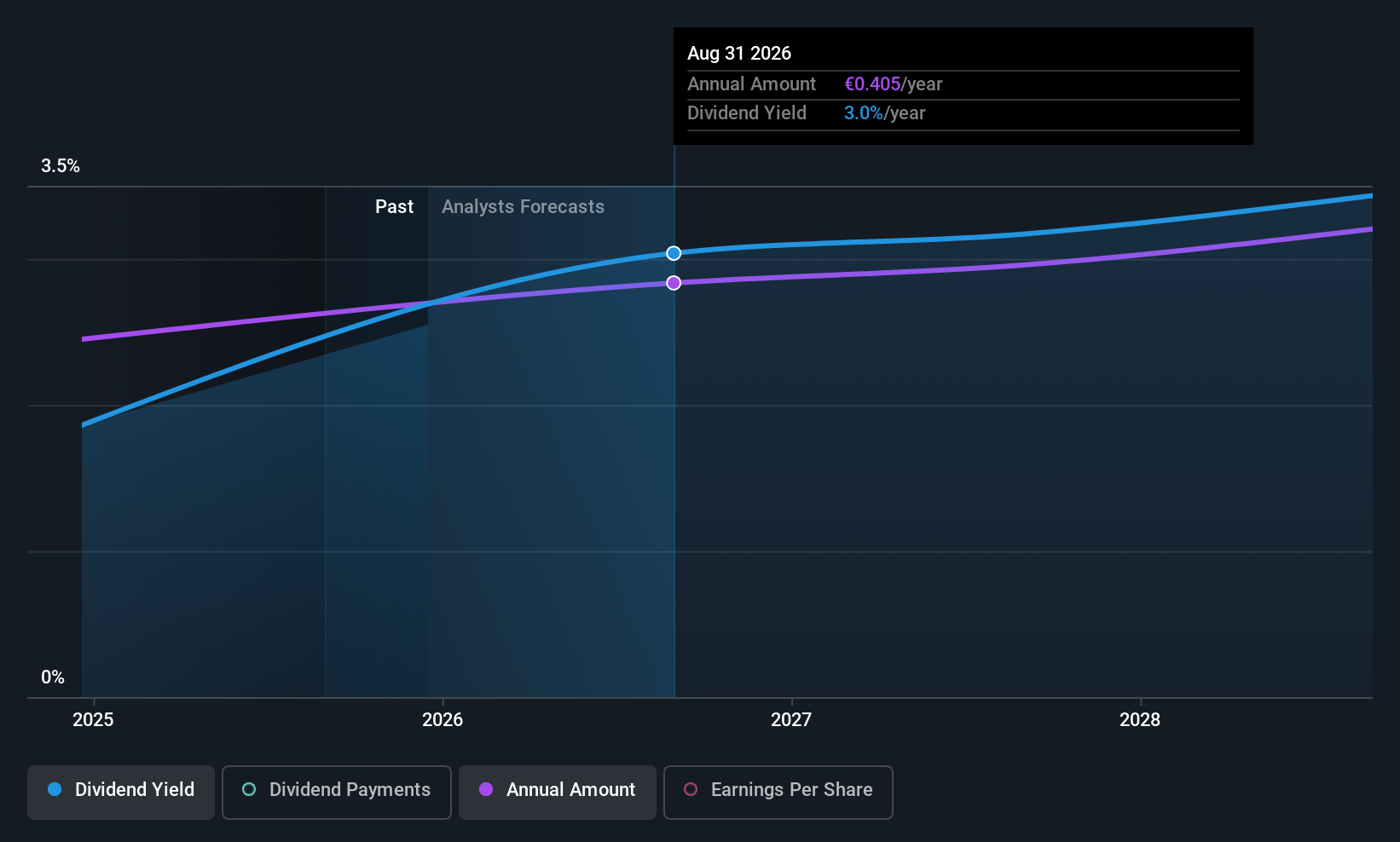The height and width of the screenshot is (842, 1400).
Task: Click the €0.405/year tooltip value
Action: tap(893, 84)
